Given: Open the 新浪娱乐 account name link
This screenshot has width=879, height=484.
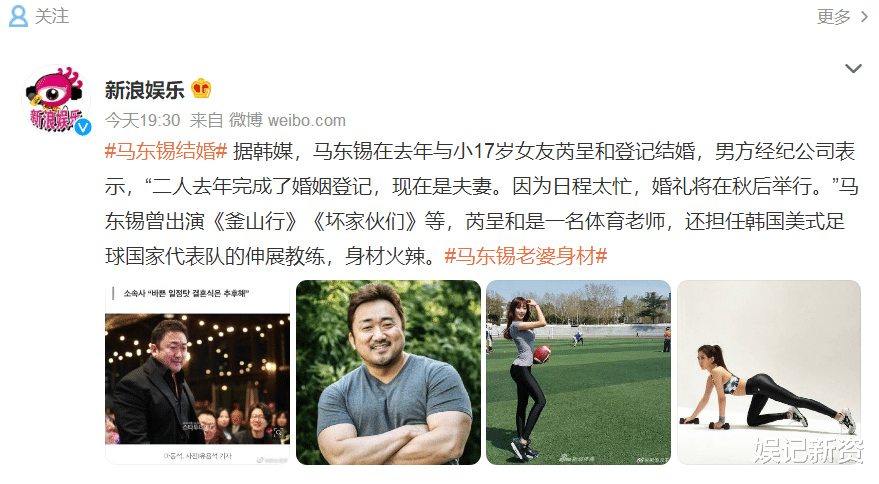Looking at the screenshot, I should coord(145,90).
